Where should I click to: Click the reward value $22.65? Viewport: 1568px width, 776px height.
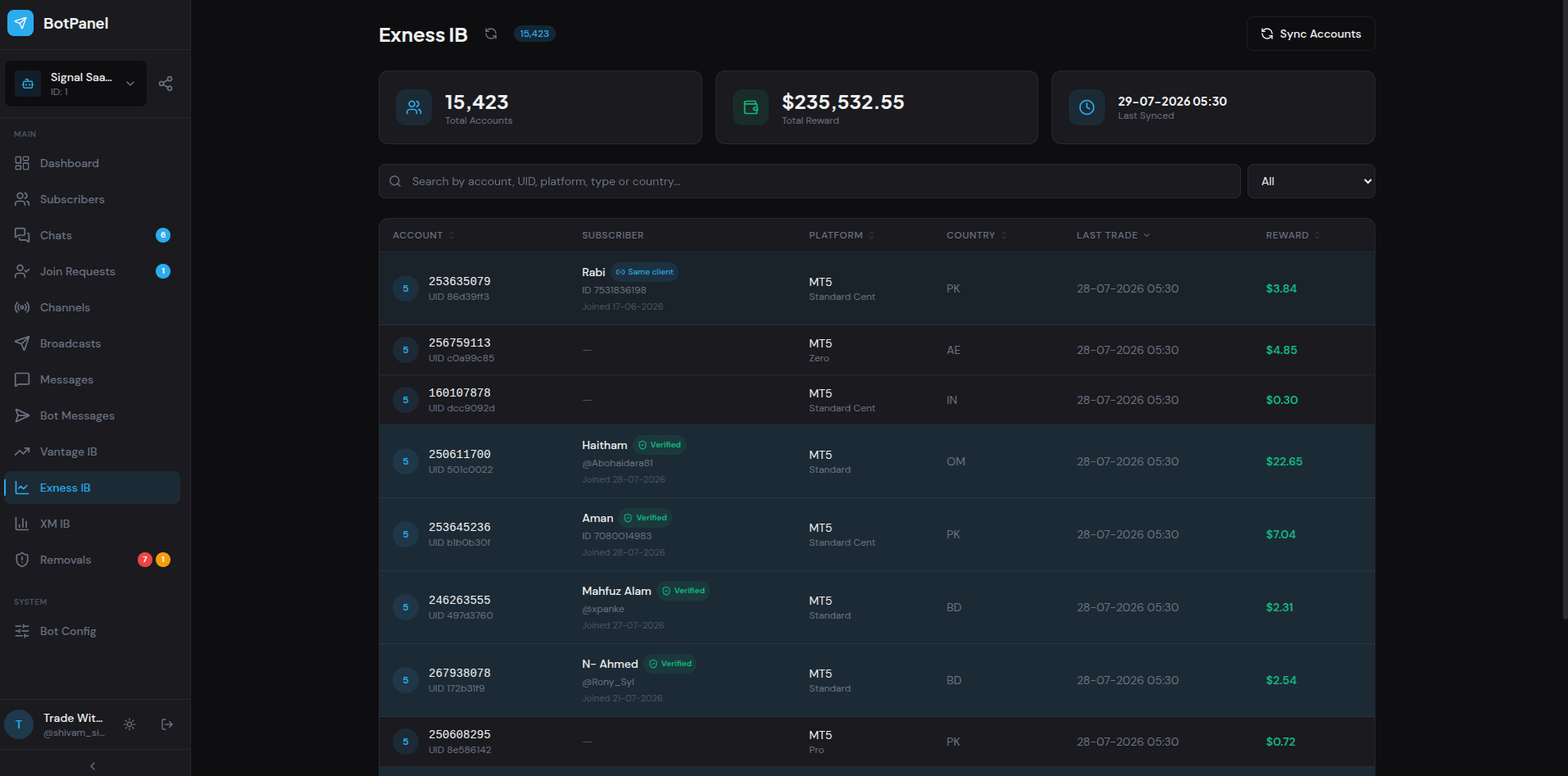1284,461
